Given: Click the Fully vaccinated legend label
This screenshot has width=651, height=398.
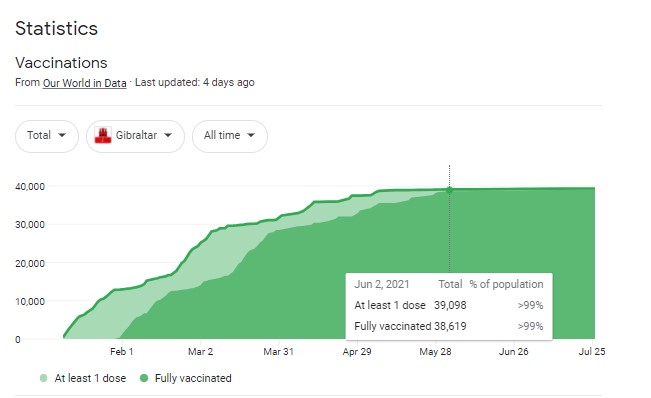Looking at the screenshot, I should tap(193, 378).
